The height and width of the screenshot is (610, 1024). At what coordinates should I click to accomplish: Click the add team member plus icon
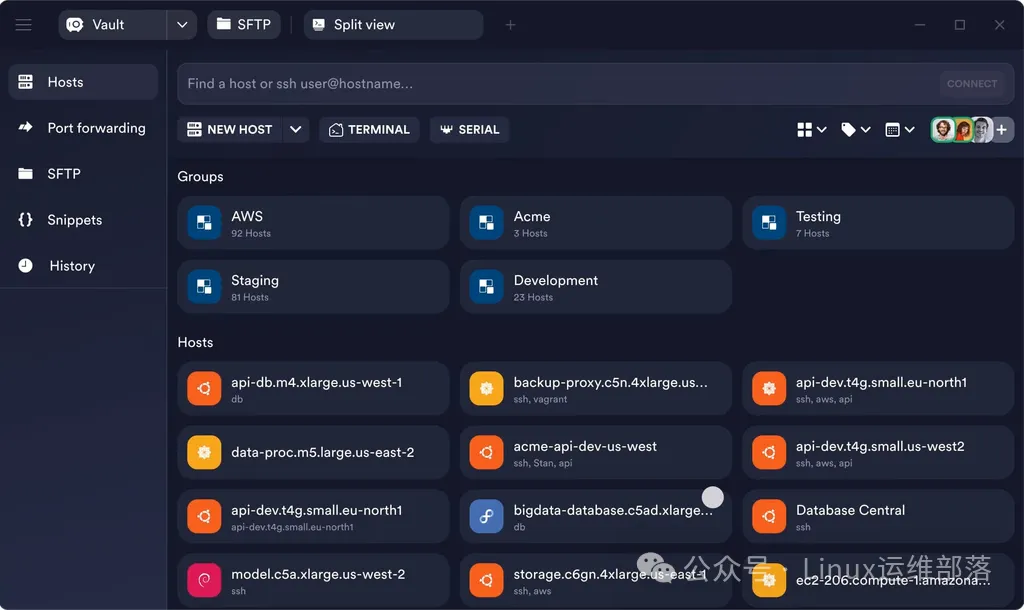point(1002,130)
